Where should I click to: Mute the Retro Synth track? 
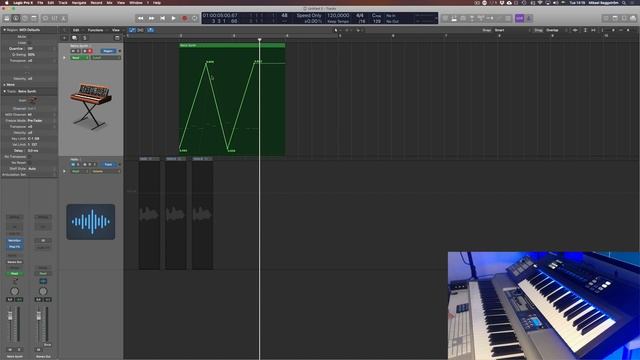pyautogui.click(x=73, y=51)
